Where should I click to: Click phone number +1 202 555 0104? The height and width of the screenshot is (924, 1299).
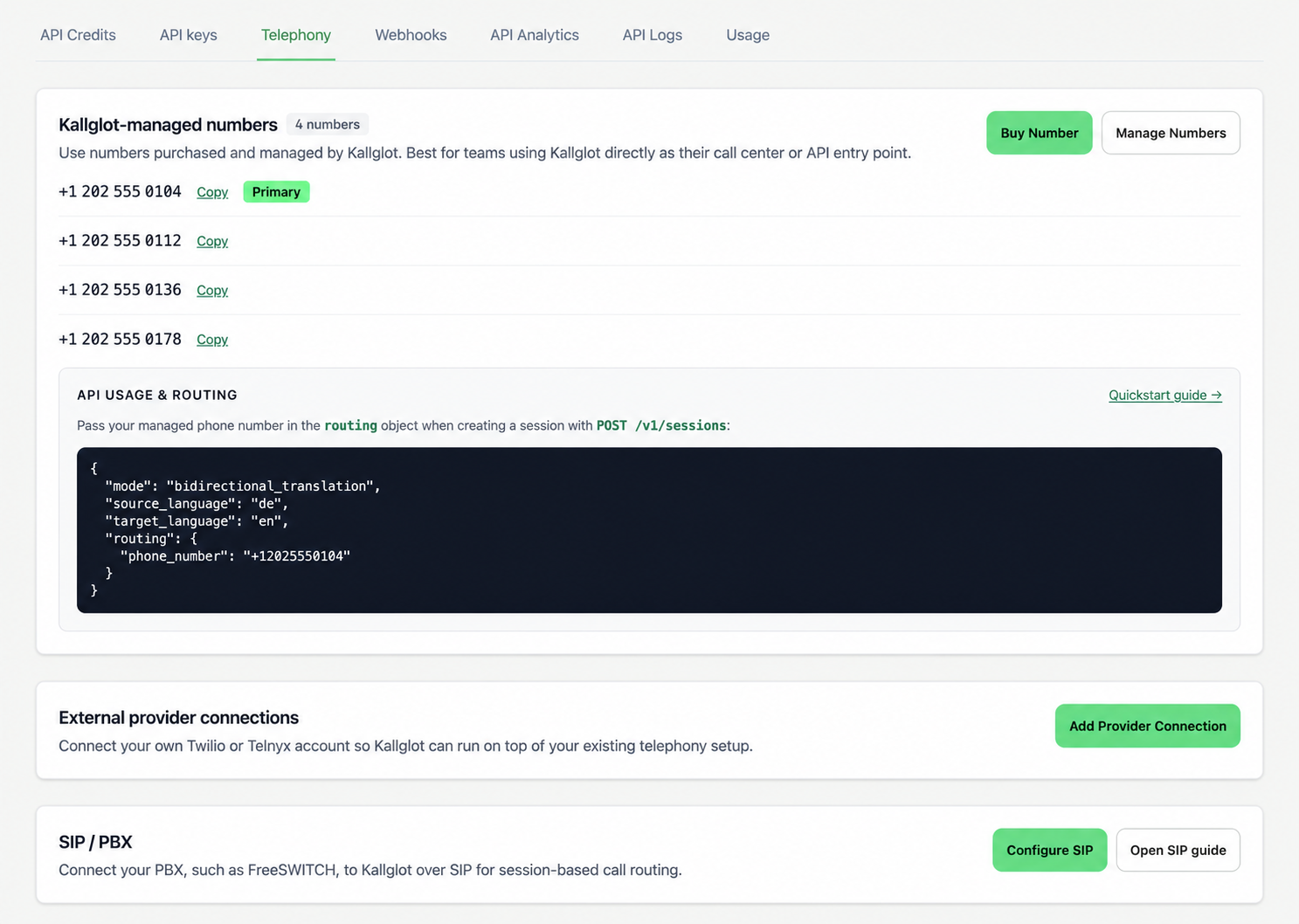(120, 191)
